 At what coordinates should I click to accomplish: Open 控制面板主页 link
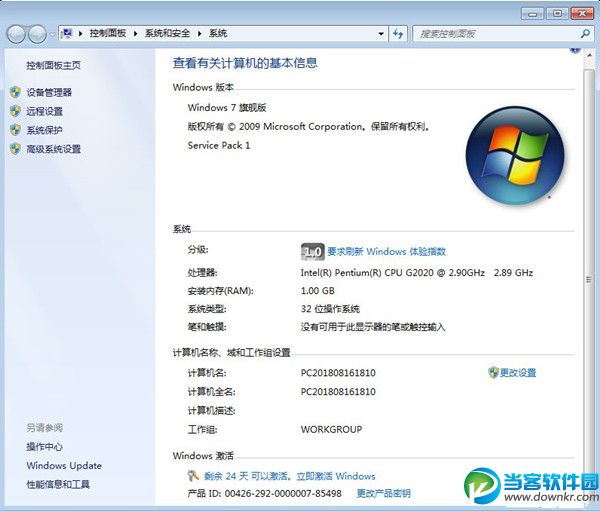pos(54,65)
